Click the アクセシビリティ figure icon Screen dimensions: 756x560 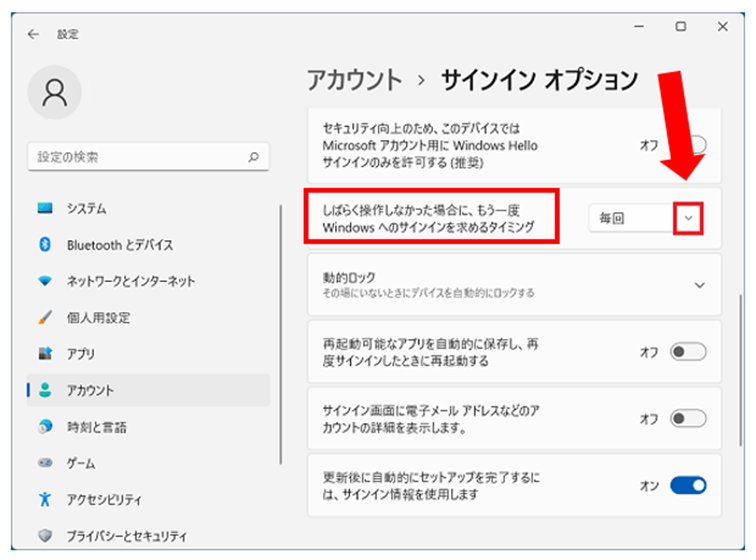45,499
